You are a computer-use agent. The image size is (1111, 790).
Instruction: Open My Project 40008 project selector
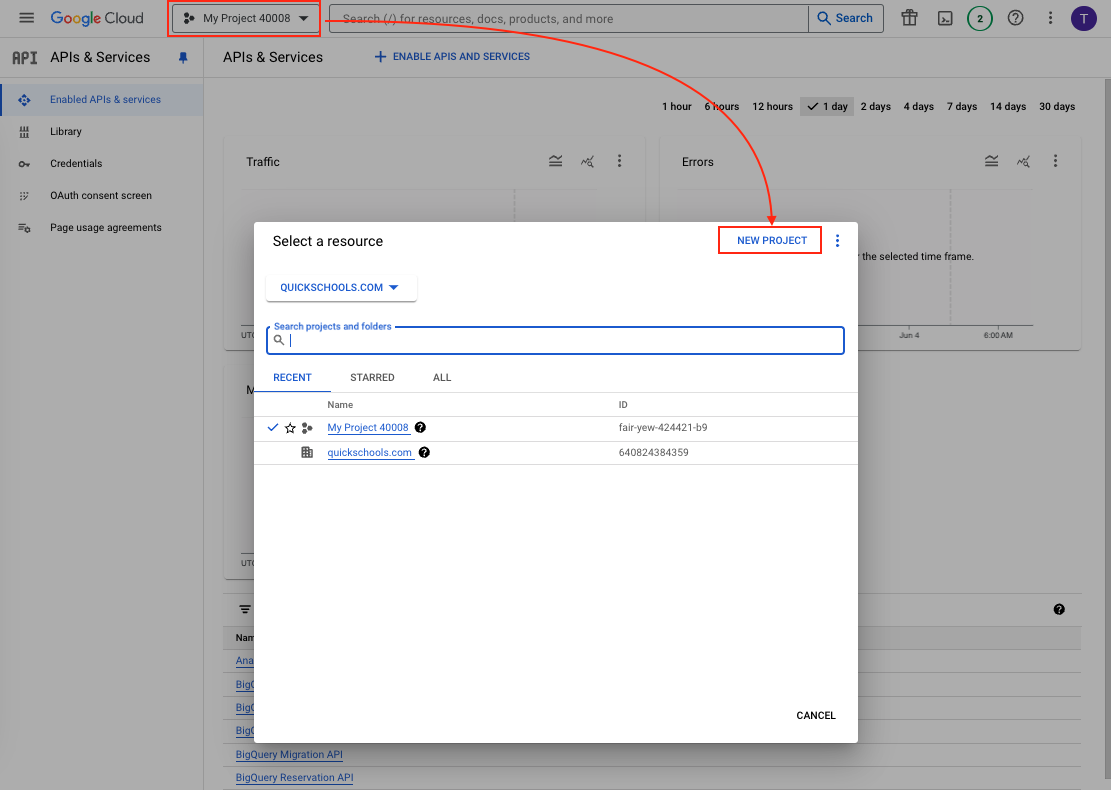[245, 18]
